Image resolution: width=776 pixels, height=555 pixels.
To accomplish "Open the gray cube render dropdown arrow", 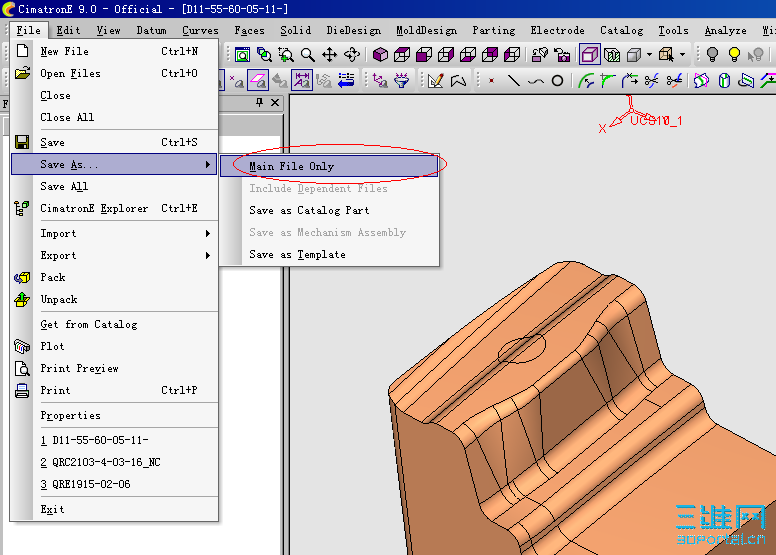I will click(649, 54).
